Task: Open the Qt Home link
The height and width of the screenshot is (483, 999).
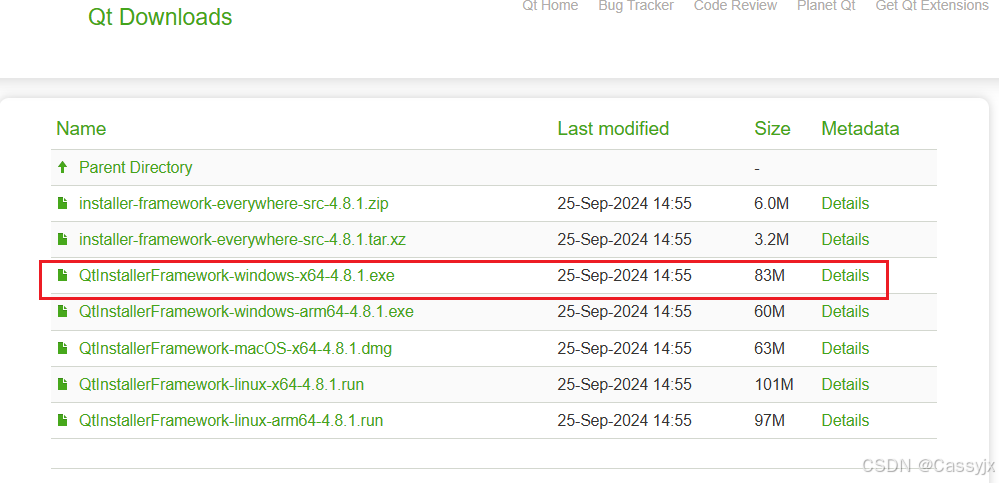Action: tap(550, 6)
